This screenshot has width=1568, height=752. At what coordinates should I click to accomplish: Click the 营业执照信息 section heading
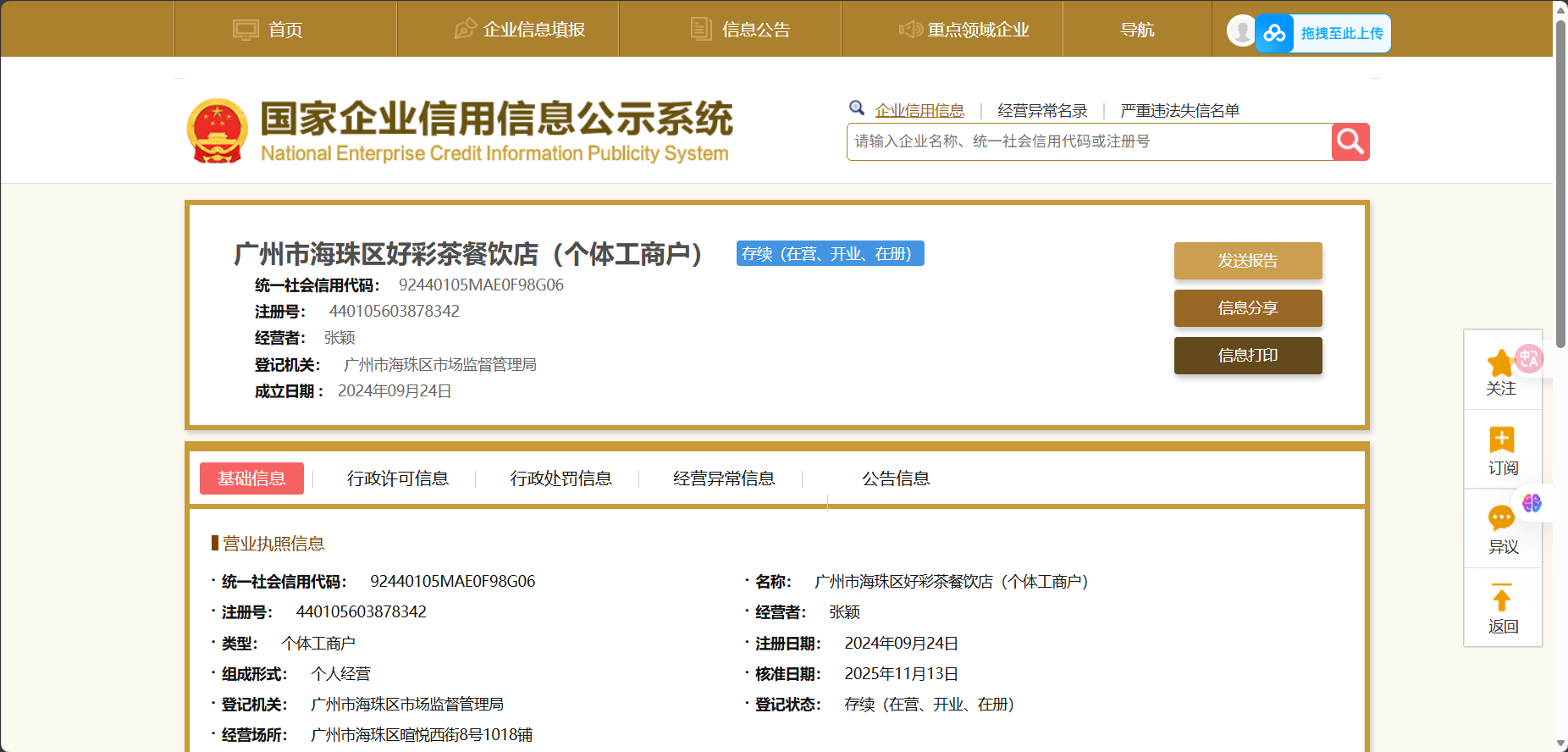coord(273,544)
